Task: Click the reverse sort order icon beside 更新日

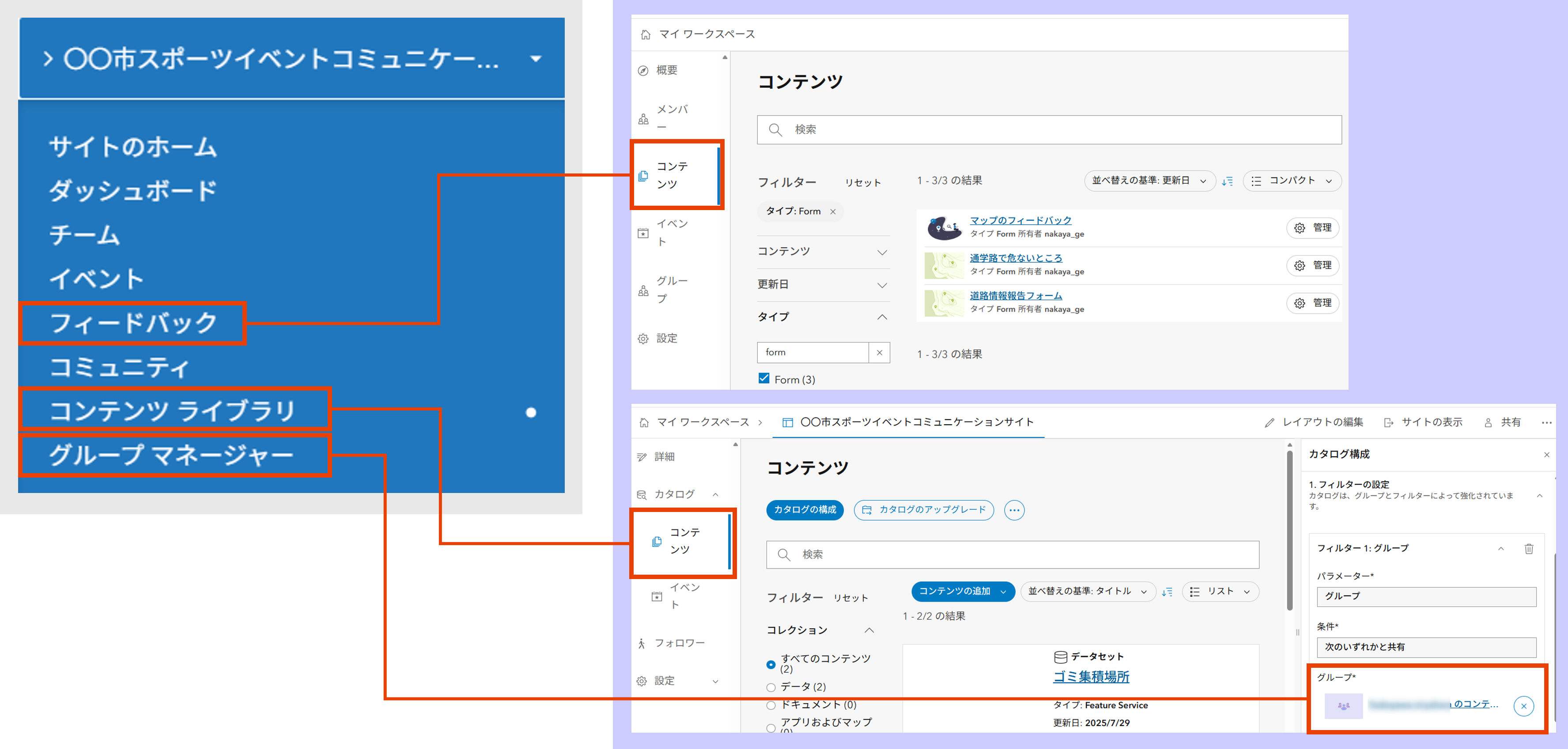Action: pos(1227,181)
